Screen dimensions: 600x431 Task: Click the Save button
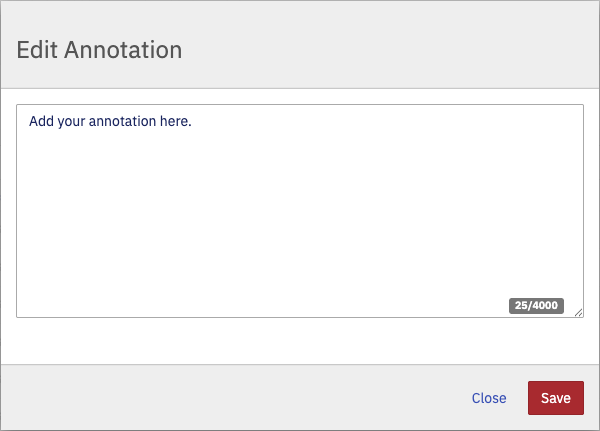(x=555, y=398)
